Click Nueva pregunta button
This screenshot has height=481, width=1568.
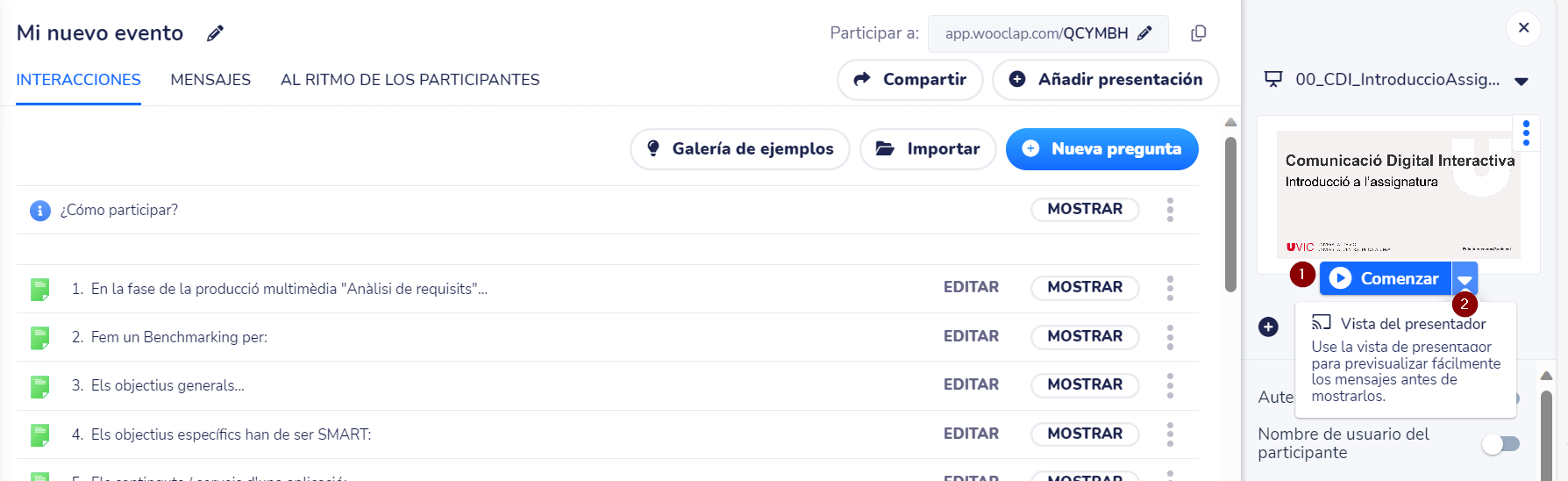click(x=1101, y=149)
